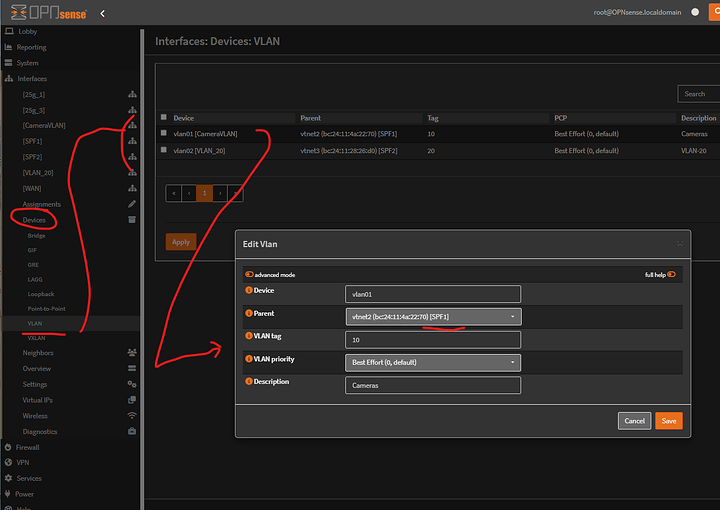Click network icon next to [WAN] interface
The image size is (720, 510).
point(132,188)
